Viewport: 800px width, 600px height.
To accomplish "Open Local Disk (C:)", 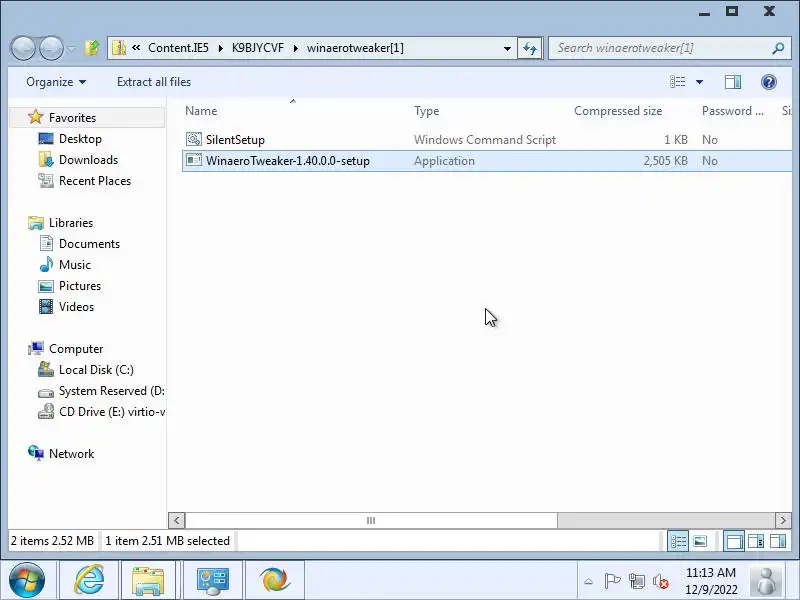I will click(x=96, y=370).
